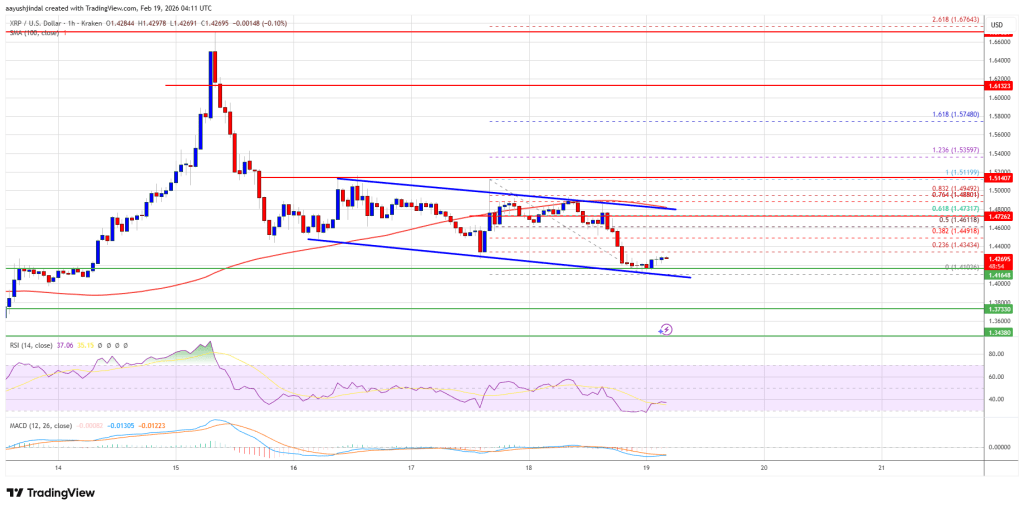Screen dimensions: 1024x509
Task: Click the 1.58000 price axis tick
Action: (x=999, y=118)
